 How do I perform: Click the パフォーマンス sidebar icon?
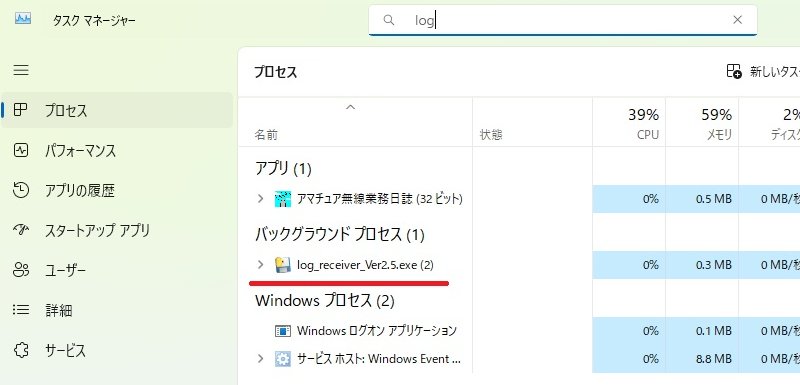click(21, 150)
